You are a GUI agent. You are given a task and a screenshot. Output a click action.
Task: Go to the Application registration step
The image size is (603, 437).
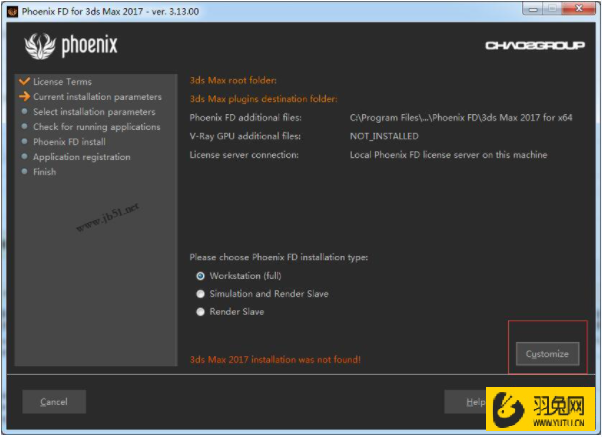pos(82,157)
